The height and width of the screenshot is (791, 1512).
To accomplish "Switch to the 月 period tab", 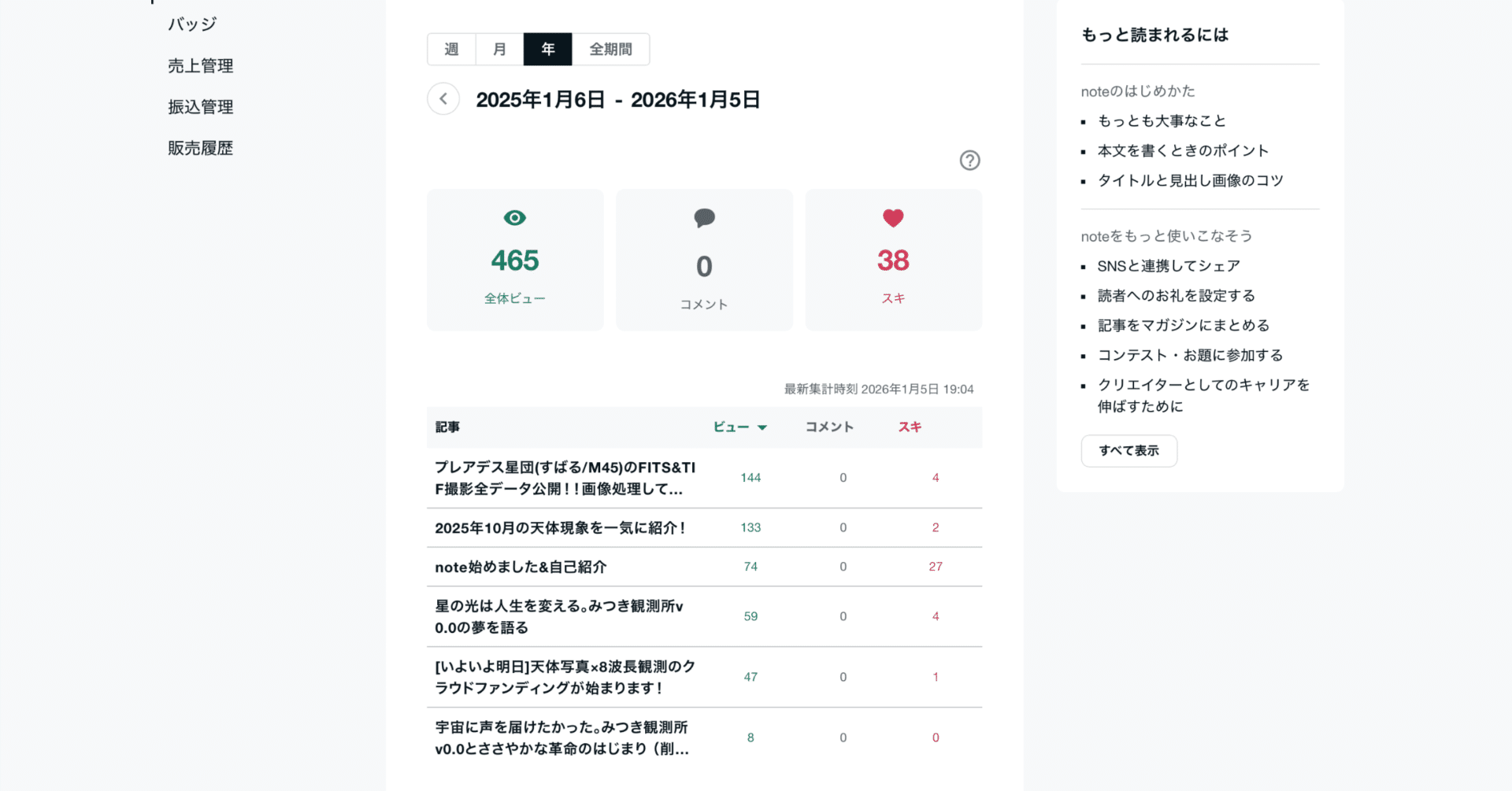I will pyautogui.click(x=499, y=49).
